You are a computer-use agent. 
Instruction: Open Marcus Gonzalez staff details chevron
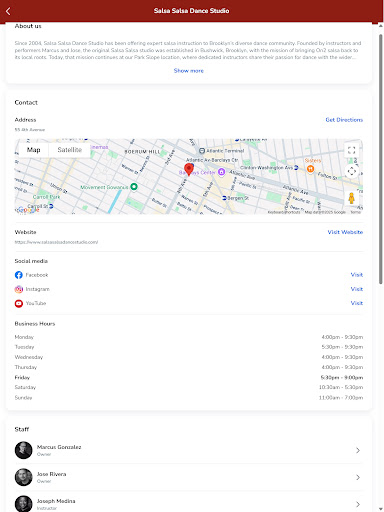tap(358, 450)
